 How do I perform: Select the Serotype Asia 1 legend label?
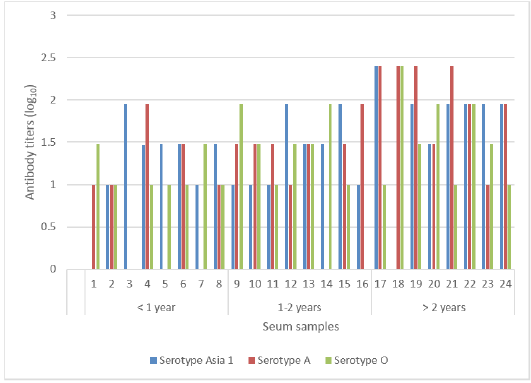pos(196,360)
